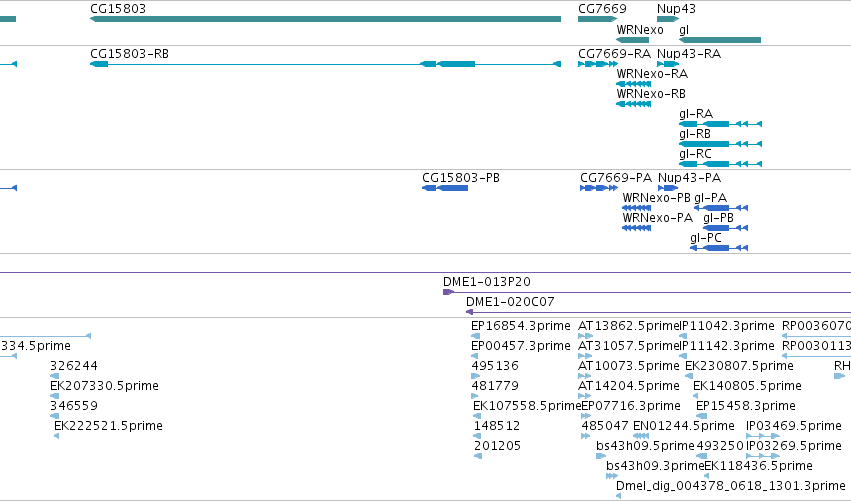Image resolution: width=851 pixels, height=501 pixels.
Task: Click the WRNexo-PB label
Action: [656, 198]
